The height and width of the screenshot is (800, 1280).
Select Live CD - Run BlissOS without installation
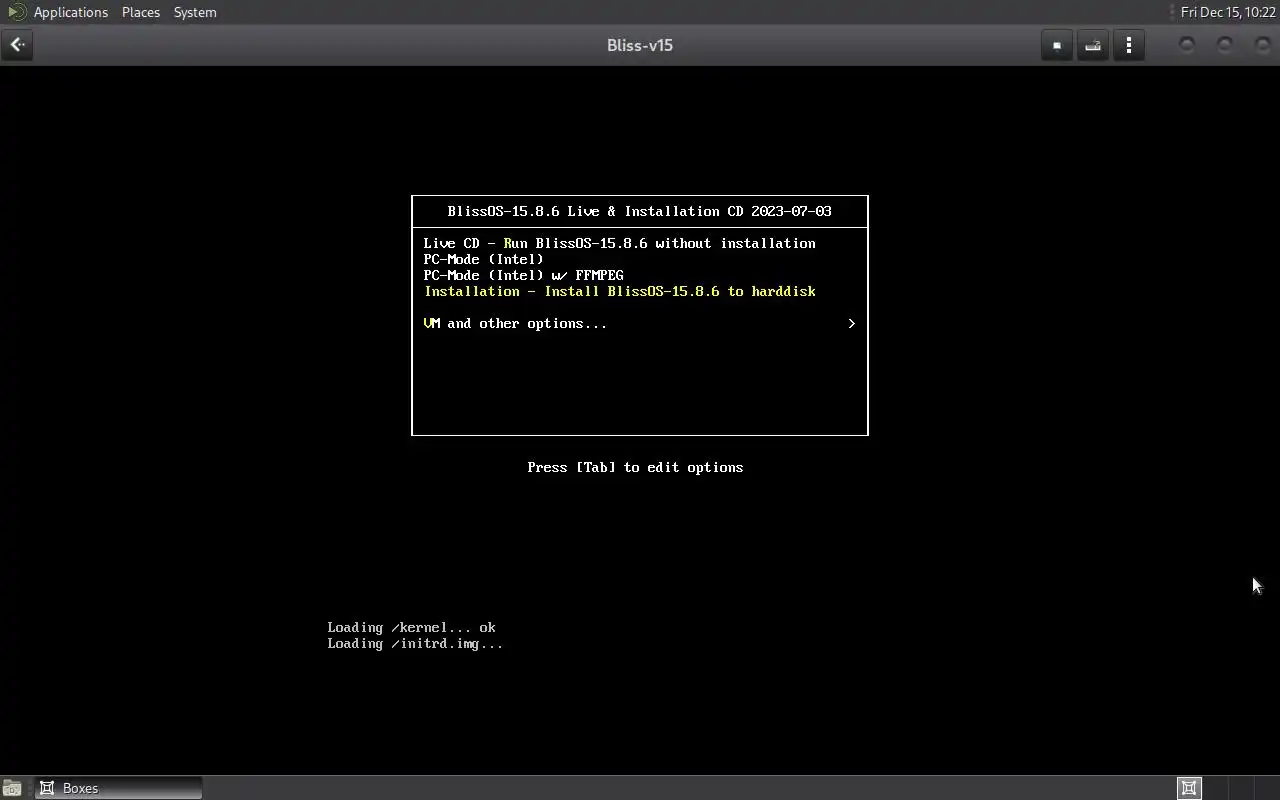pos(619,243)
